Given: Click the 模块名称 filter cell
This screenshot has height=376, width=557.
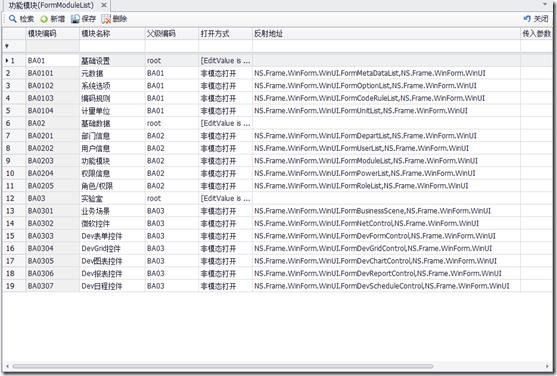Looking at the screenshot, I should (112, 46).
